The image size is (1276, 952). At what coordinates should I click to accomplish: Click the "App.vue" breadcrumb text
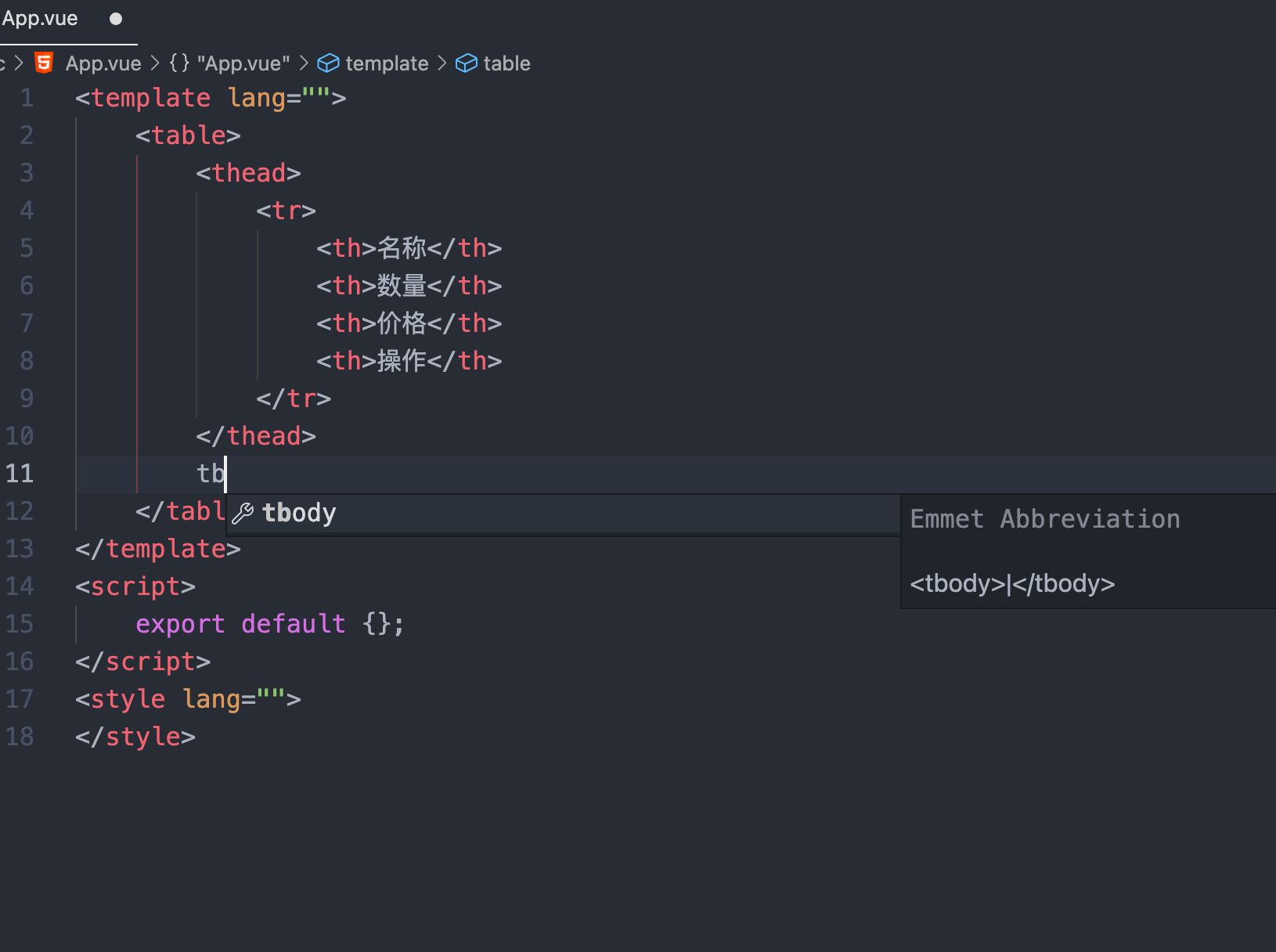(x=103, y=63)
